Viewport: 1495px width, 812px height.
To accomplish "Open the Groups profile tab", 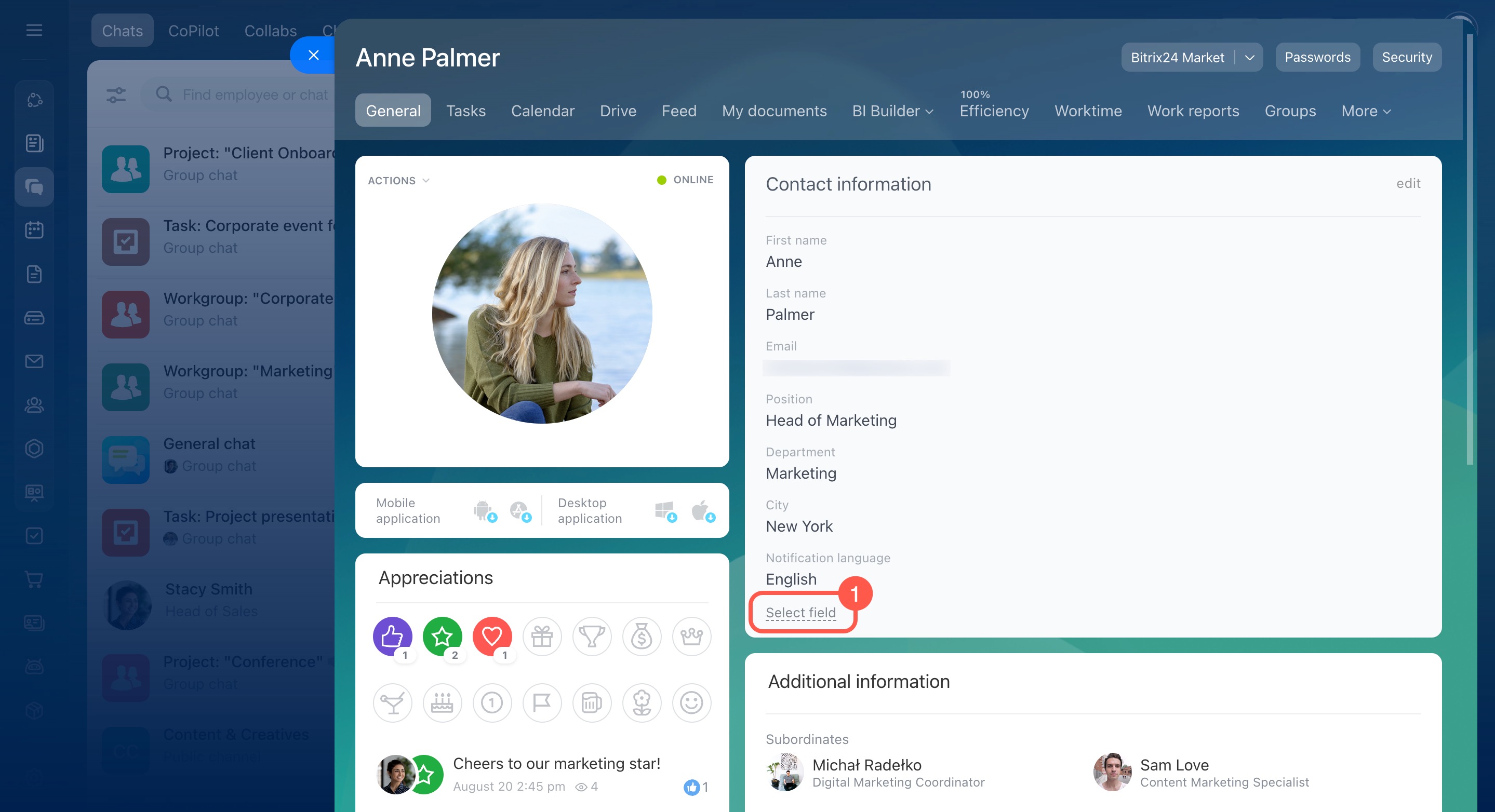I will (x=1290, y=111).
